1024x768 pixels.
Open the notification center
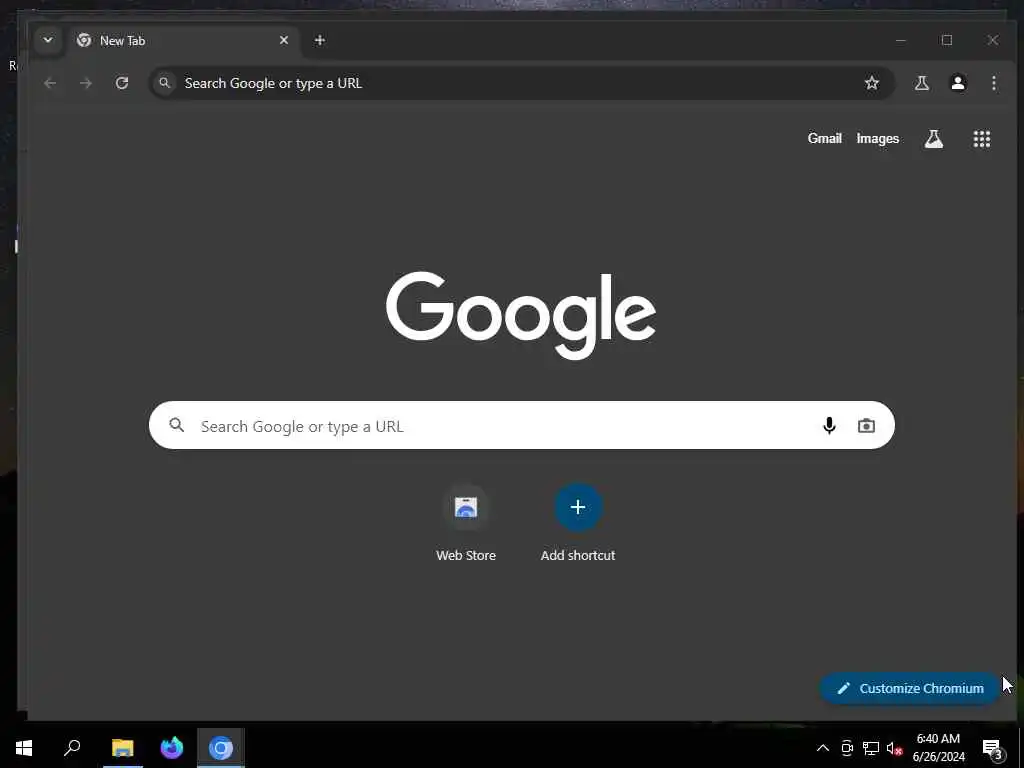click(x=993, y=748)
